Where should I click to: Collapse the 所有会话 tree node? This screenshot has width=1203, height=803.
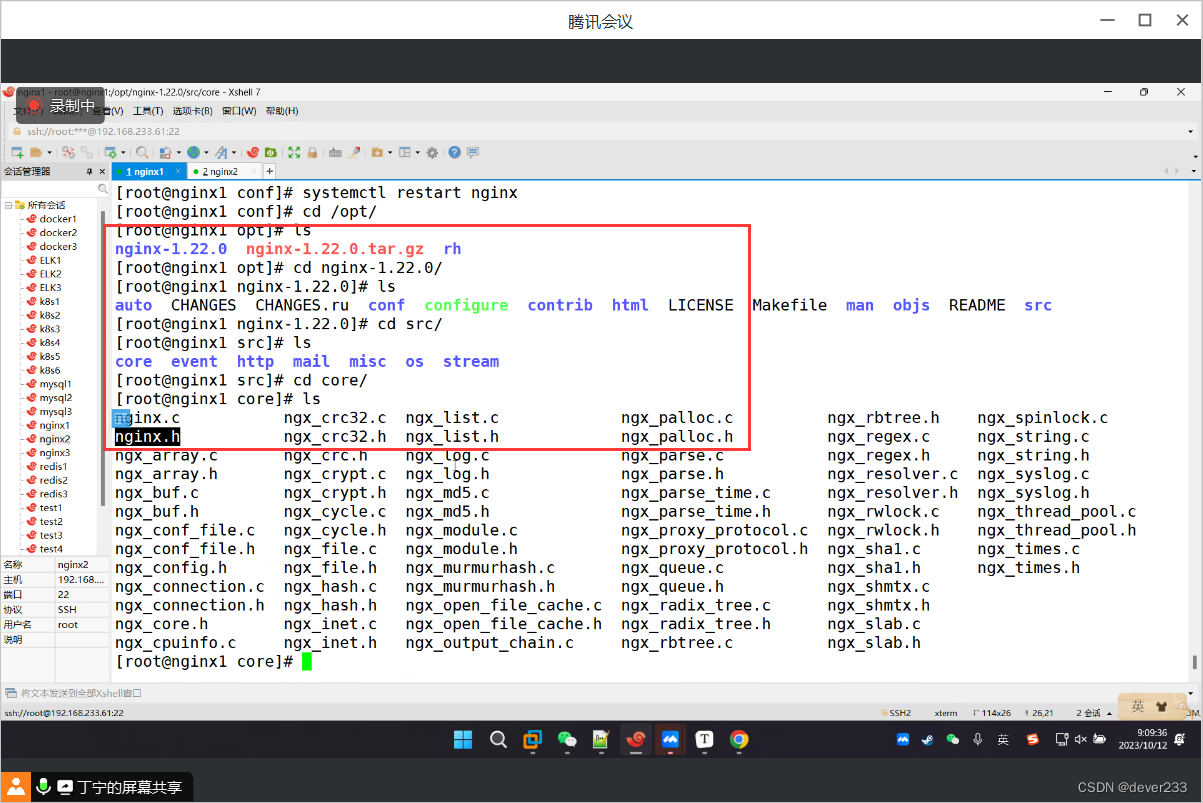pos(8,205)
